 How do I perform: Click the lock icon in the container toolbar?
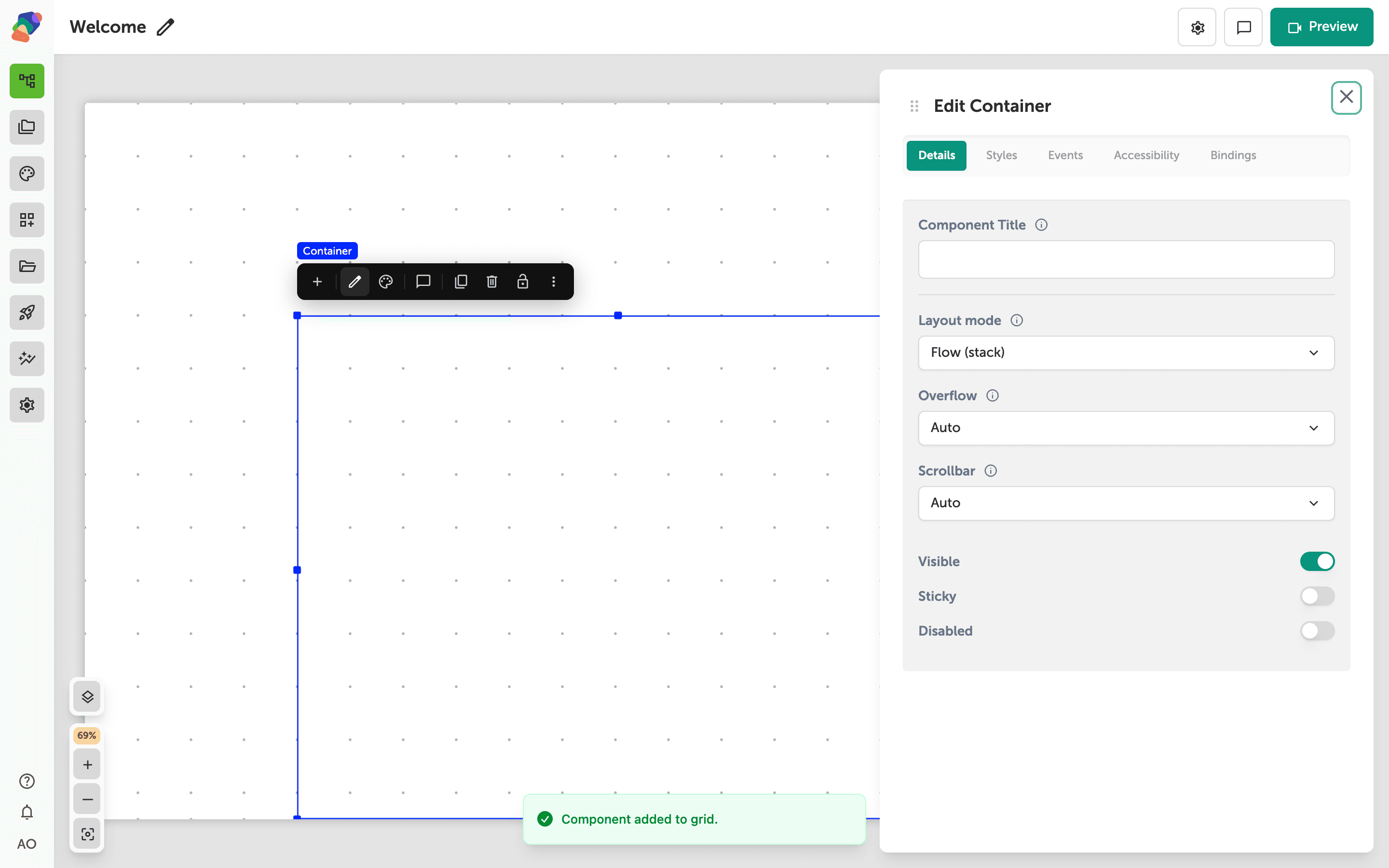522,281
